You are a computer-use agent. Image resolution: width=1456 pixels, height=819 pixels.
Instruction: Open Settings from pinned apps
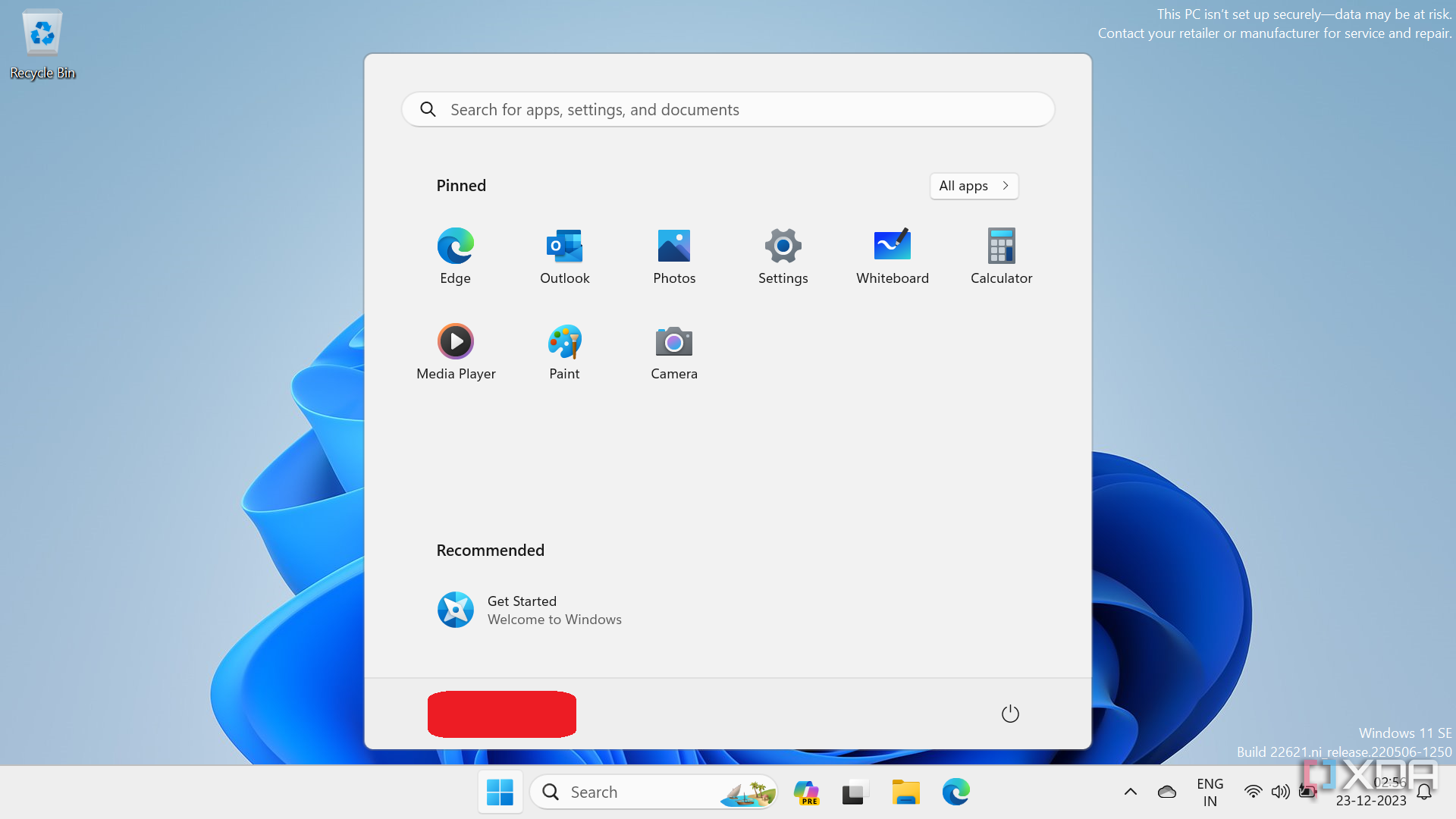pyautogui.click(x=783, y=256)
